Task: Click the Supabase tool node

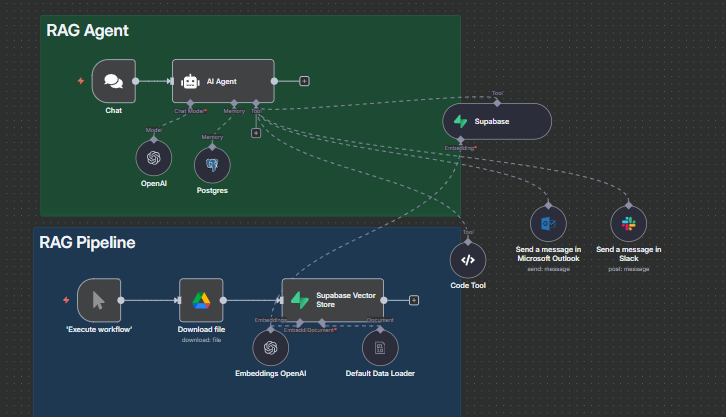Action: 496,121
